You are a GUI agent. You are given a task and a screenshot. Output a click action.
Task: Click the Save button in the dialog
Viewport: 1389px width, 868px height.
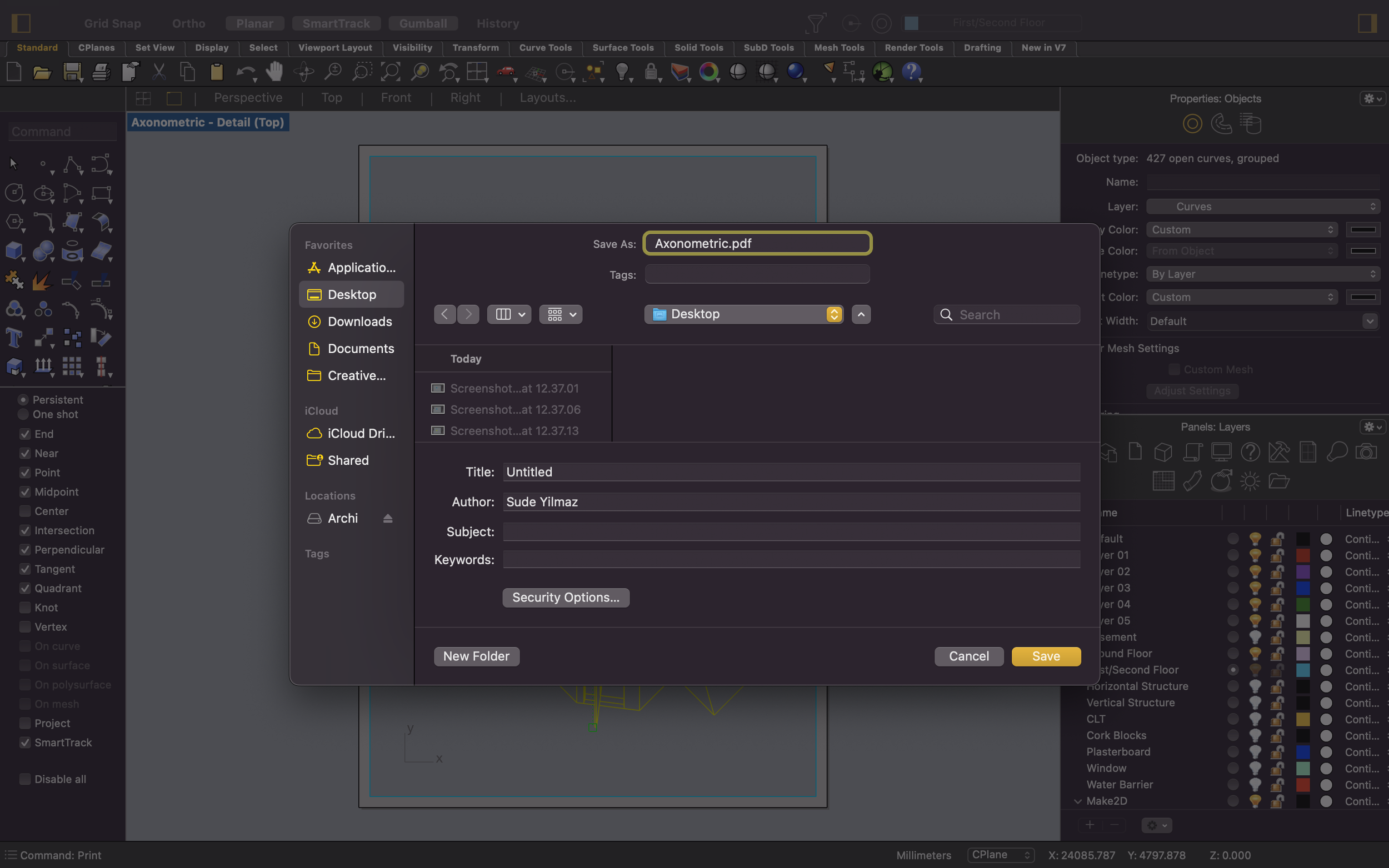click(x=1046, y=656)
